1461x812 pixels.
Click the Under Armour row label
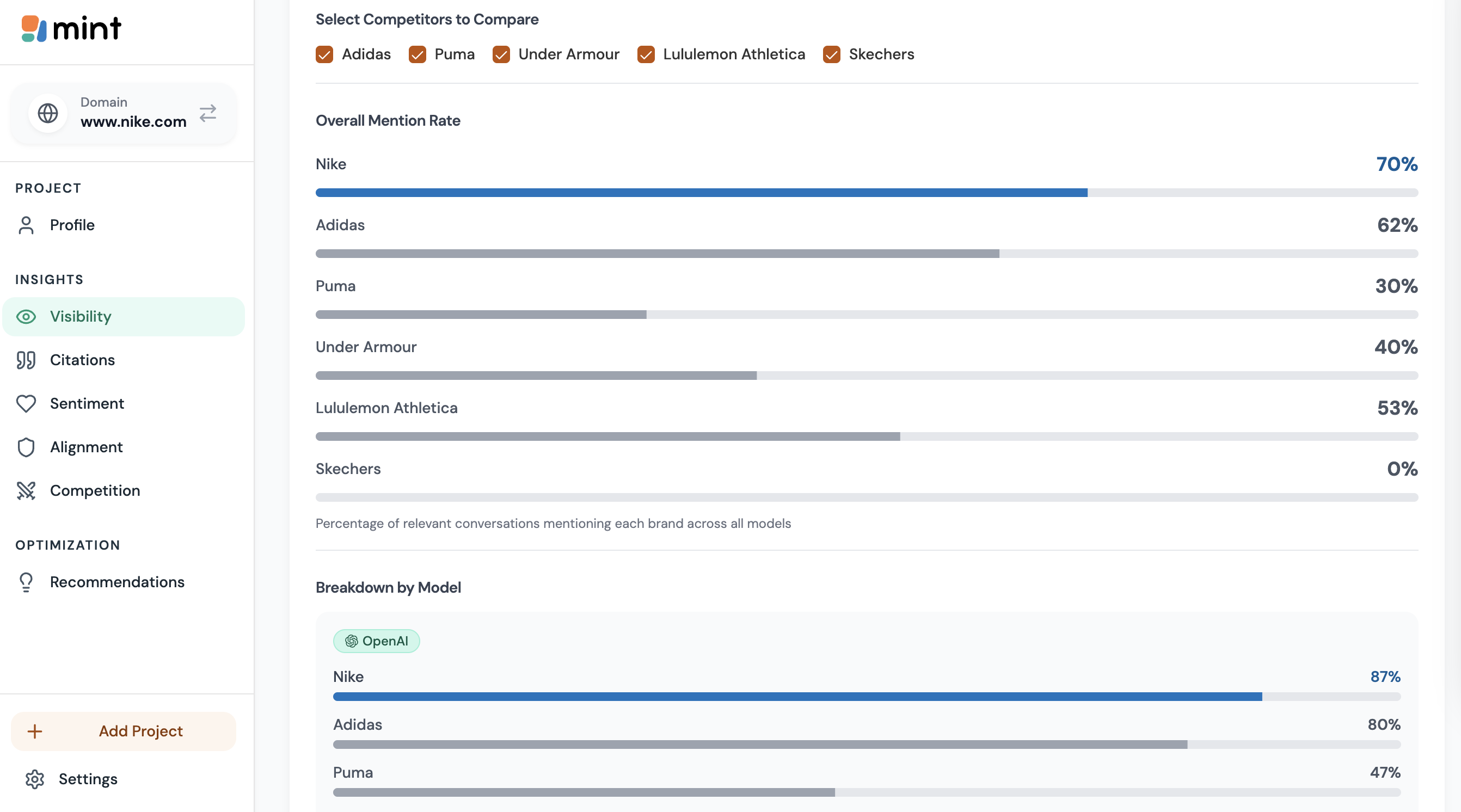pos(366,347)
